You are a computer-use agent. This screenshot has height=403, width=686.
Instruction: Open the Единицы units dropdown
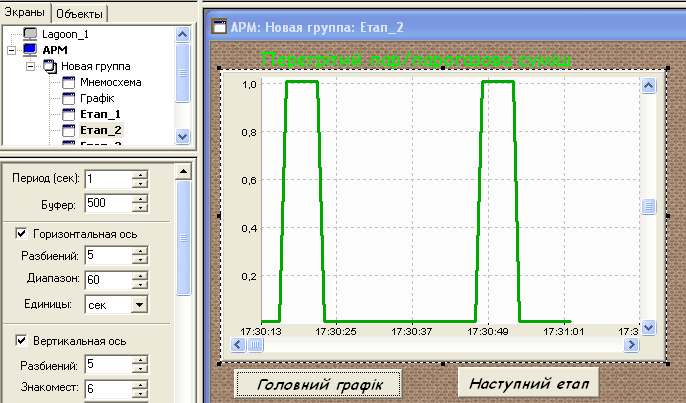click(x=139, y=305)
